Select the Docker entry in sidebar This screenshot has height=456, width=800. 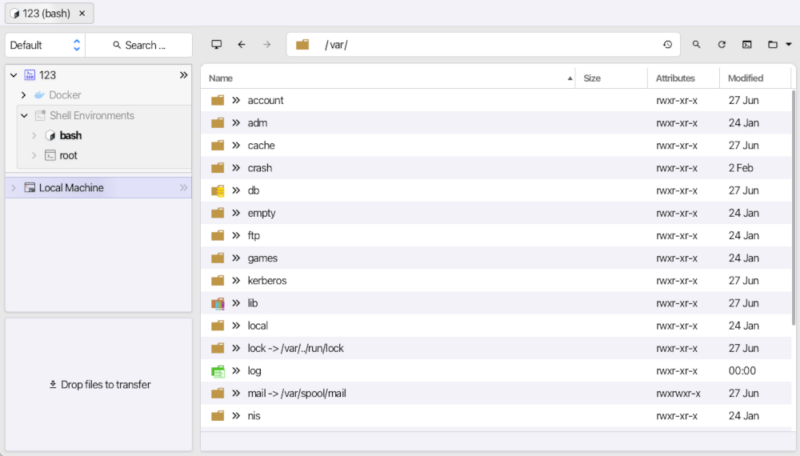pyautogui.click(x=65, y=95)
